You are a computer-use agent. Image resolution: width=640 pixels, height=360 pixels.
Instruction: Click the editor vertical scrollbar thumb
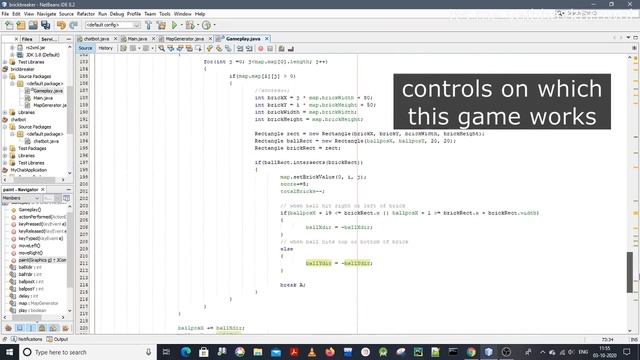pos(630,272)
